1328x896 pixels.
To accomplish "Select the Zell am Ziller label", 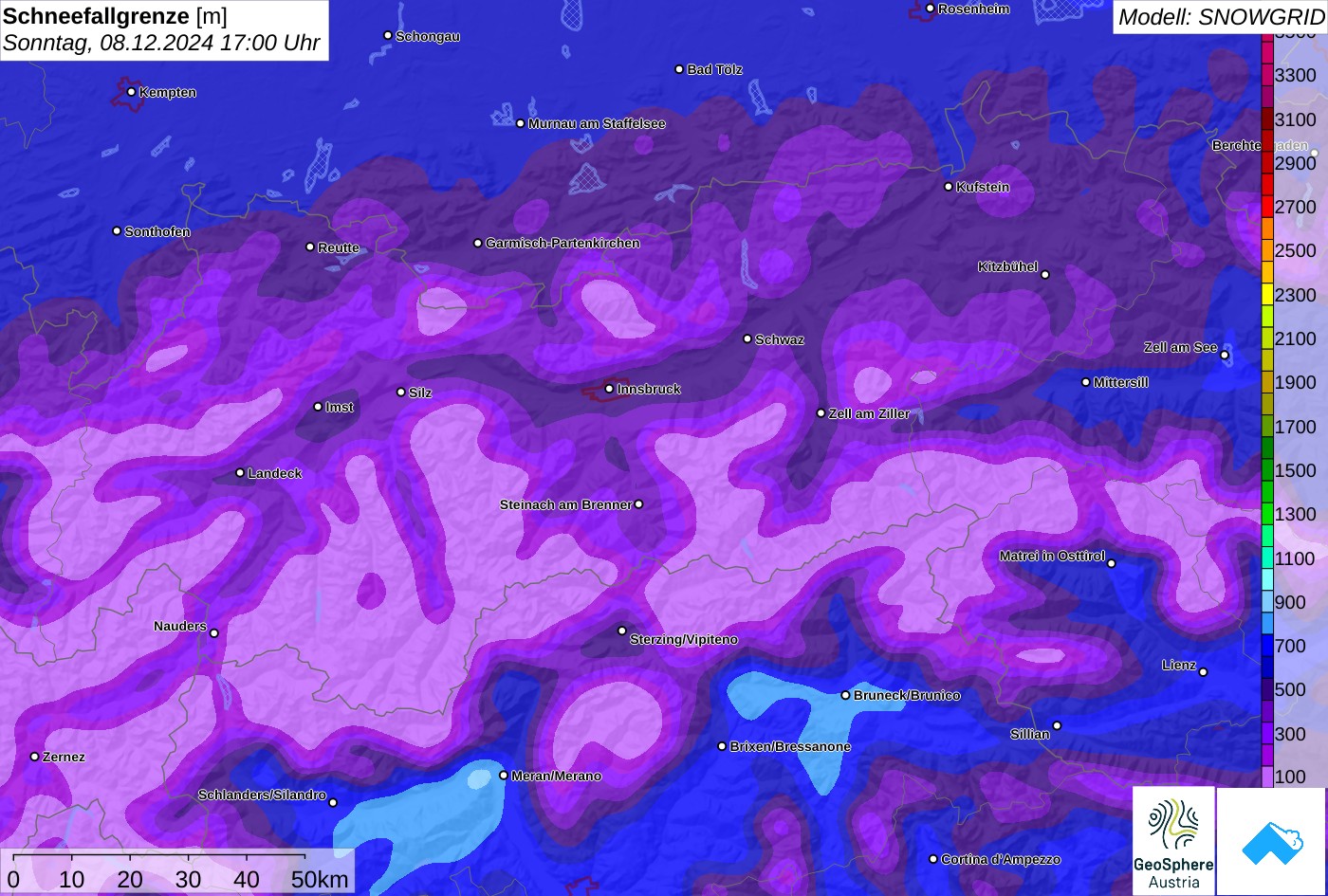I will coord(869,413).
